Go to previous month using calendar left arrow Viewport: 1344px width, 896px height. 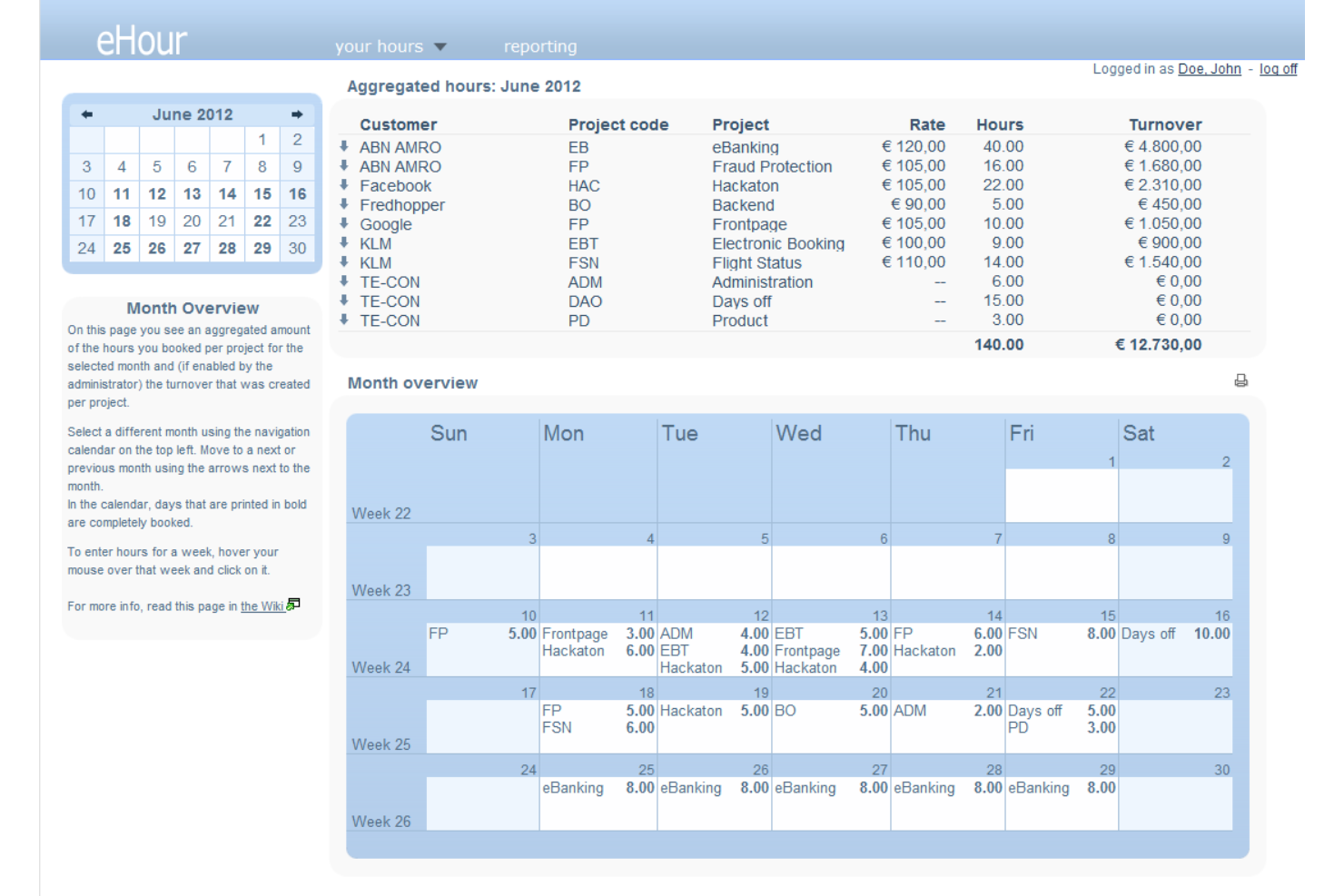coord(86,113)
